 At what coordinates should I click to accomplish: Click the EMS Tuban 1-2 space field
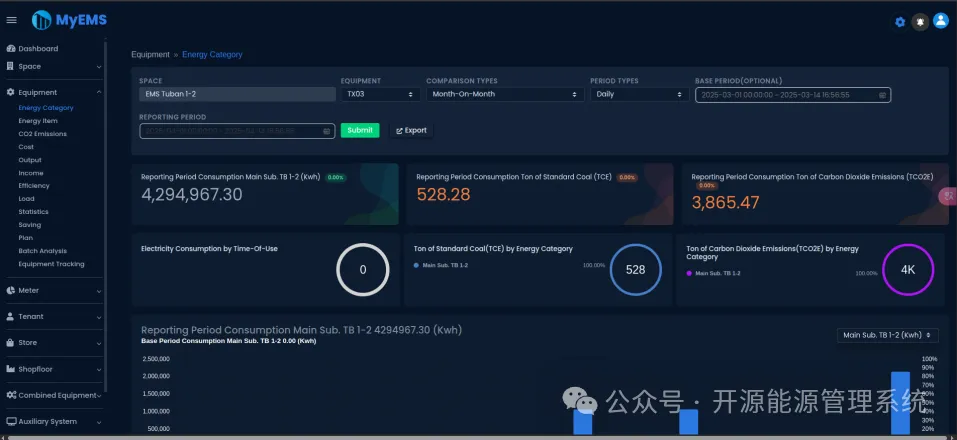237,95
